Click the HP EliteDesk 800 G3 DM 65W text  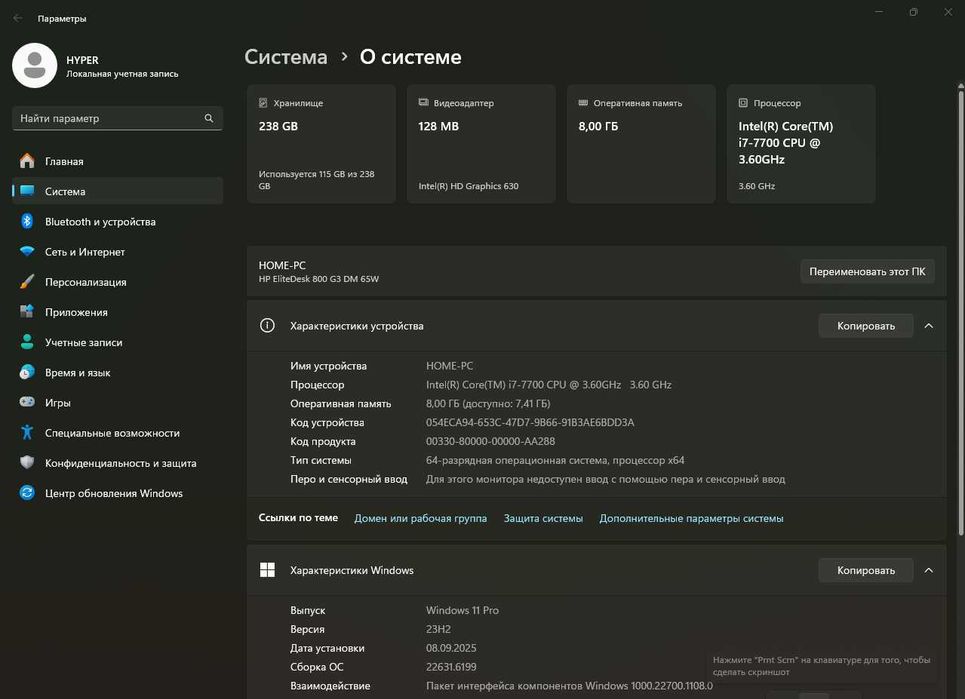[319, 279]
